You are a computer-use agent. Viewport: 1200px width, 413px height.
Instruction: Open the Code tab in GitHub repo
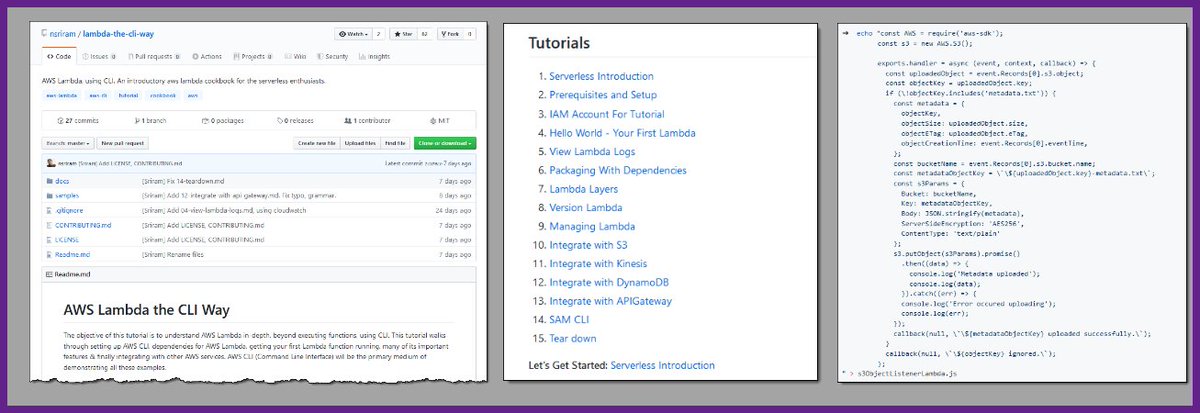(58, 57)
